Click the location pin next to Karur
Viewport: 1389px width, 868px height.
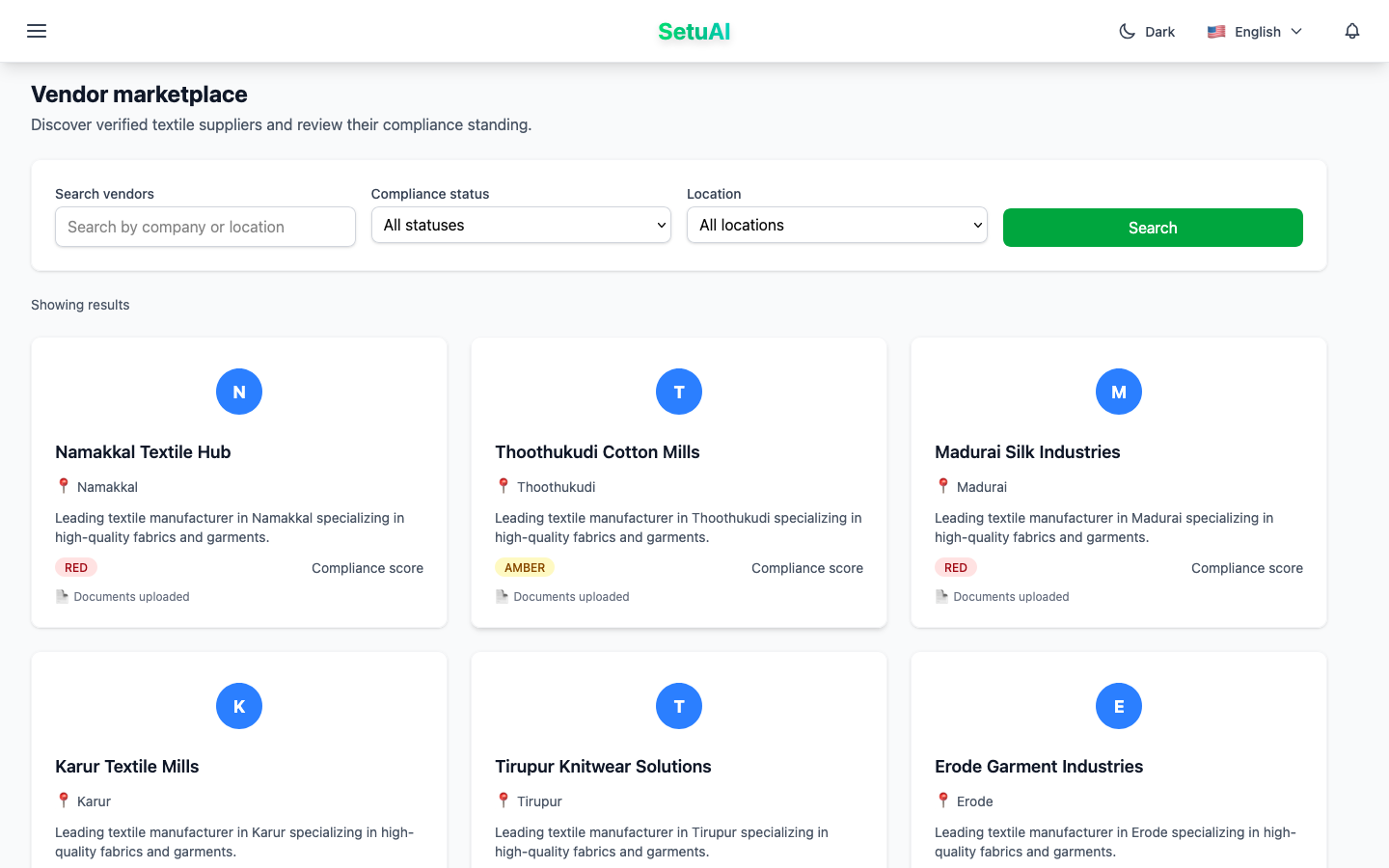pyautogui.click(x=64, y=800)
